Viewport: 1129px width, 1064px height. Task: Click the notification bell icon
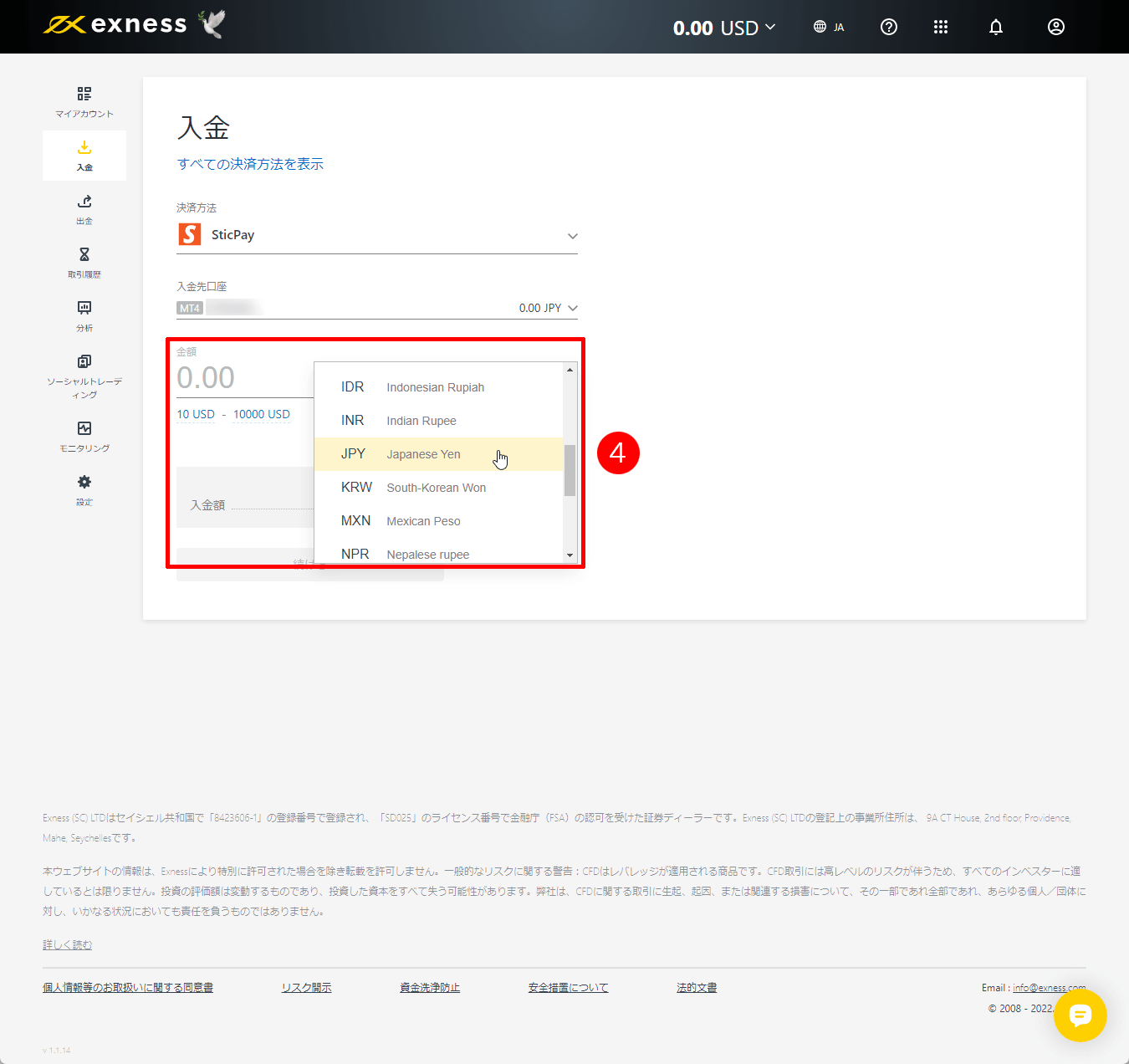point(995,27)
